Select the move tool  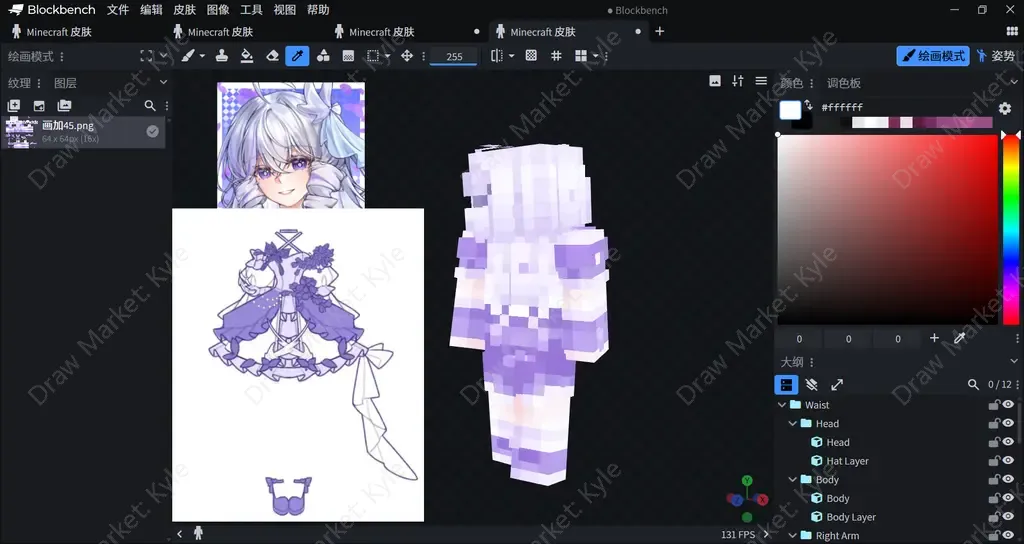[x=407, y=56]
